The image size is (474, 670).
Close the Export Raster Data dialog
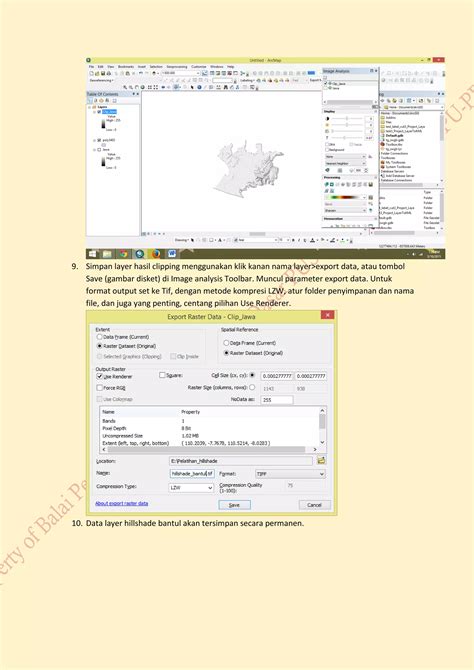click(x=327, y=315)
